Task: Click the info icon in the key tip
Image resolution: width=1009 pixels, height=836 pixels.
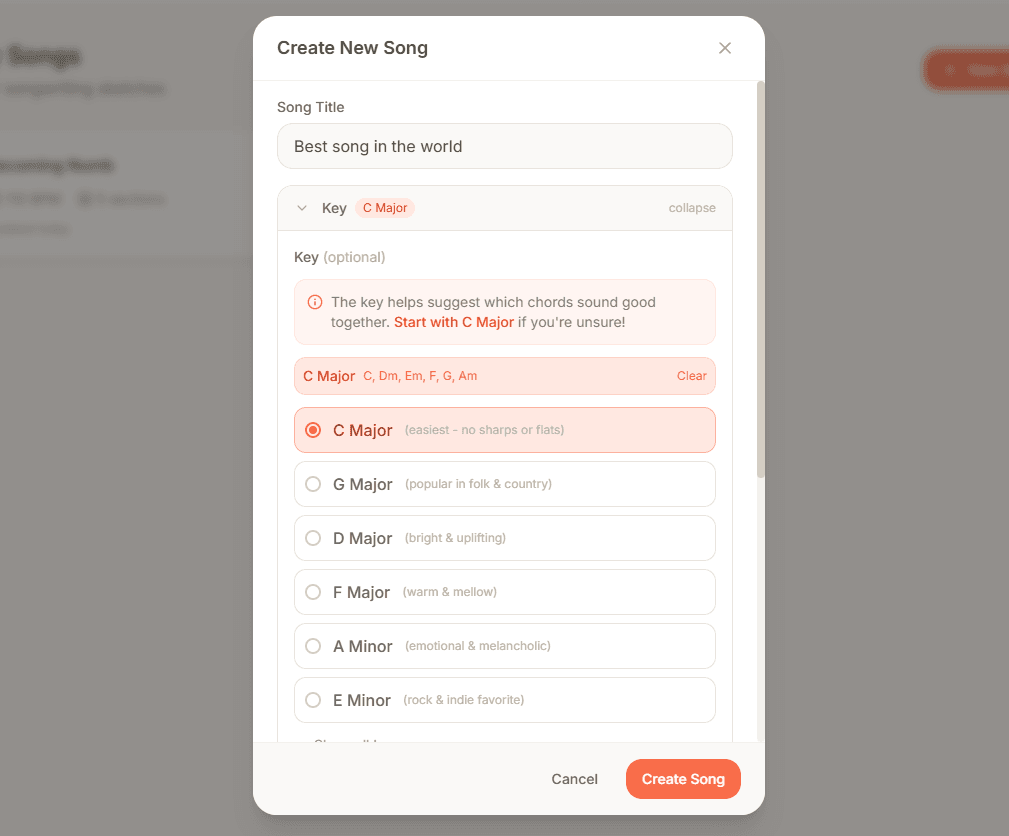Action: click(x=315, y=302)
